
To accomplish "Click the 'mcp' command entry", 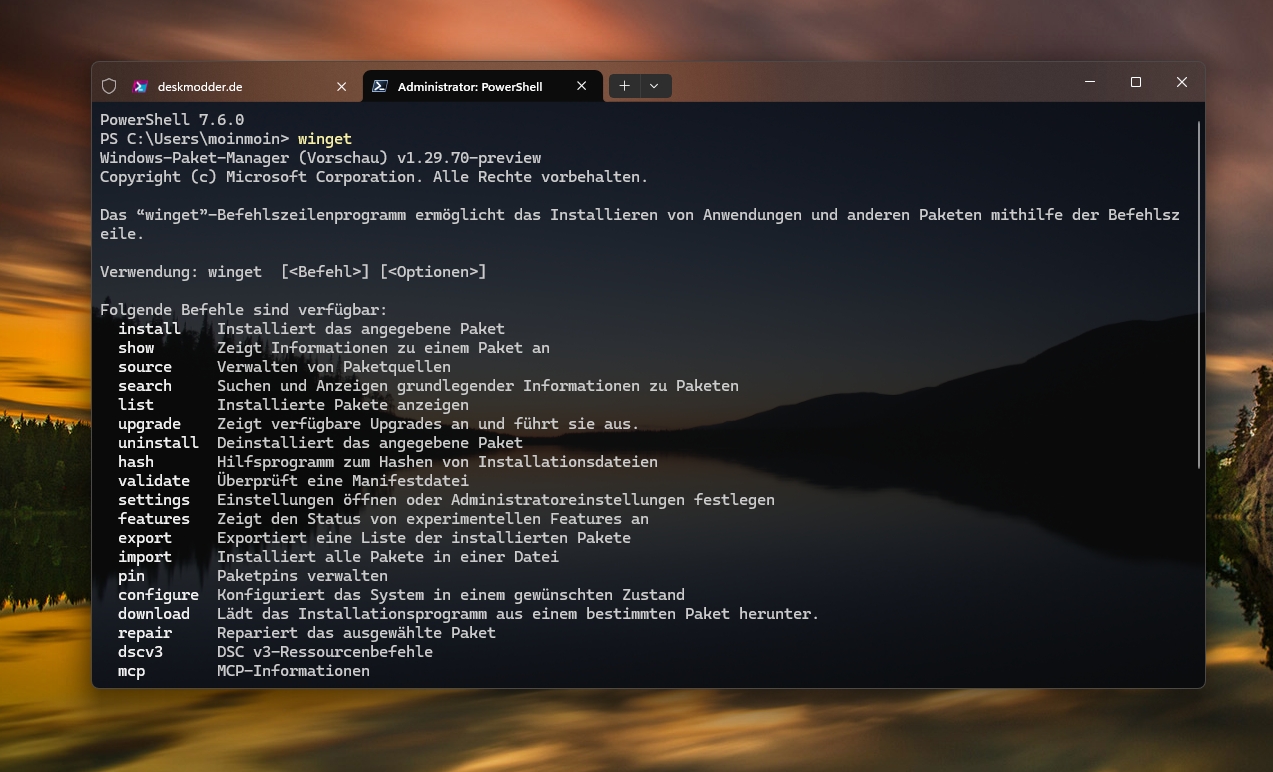I will (132, 671).
